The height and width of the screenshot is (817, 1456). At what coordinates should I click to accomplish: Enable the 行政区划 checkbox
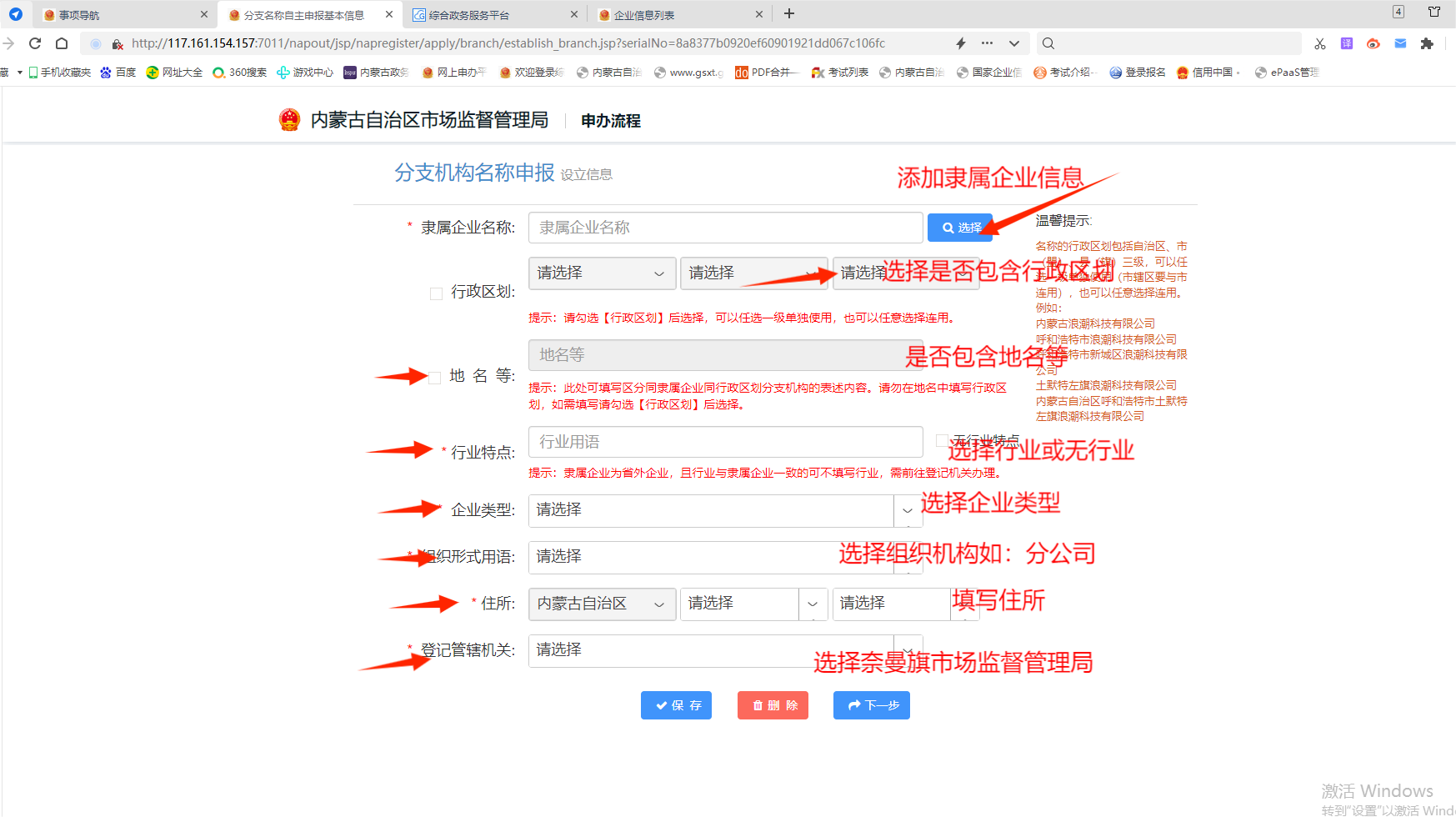tap(436, 293)
